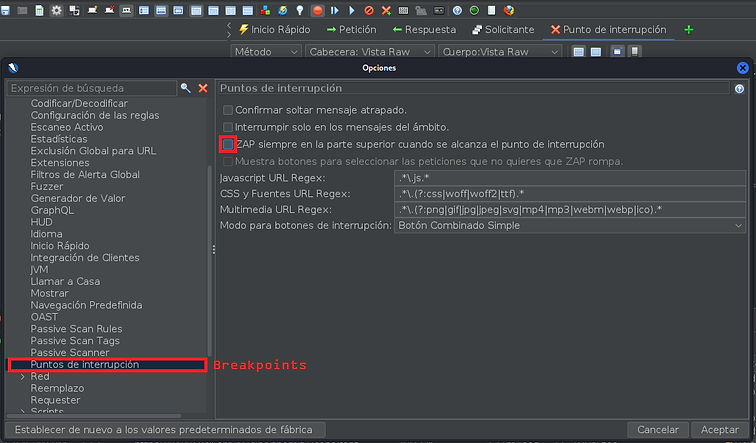The width and height of the screenshot is (756, 443).
Task: Click the step to next request icon
Action: 335,10
